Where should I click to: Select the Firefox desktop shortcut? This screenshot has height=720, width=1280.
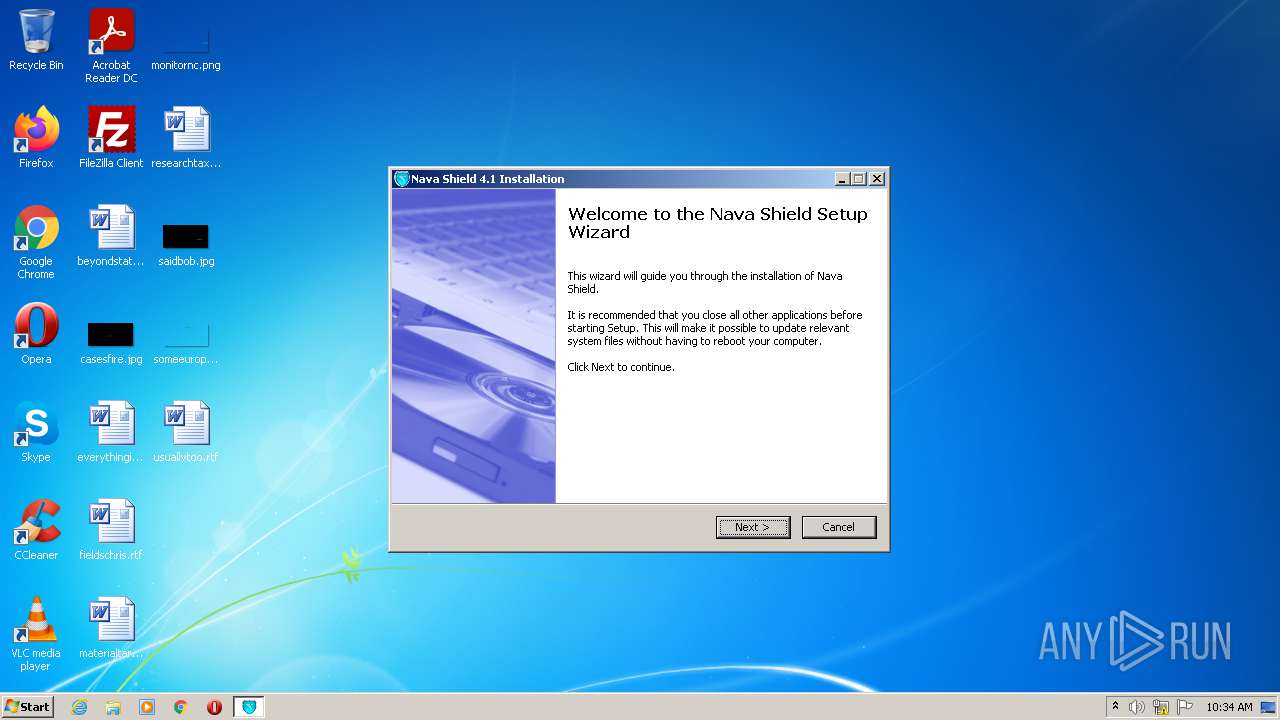tap(36, 138)
